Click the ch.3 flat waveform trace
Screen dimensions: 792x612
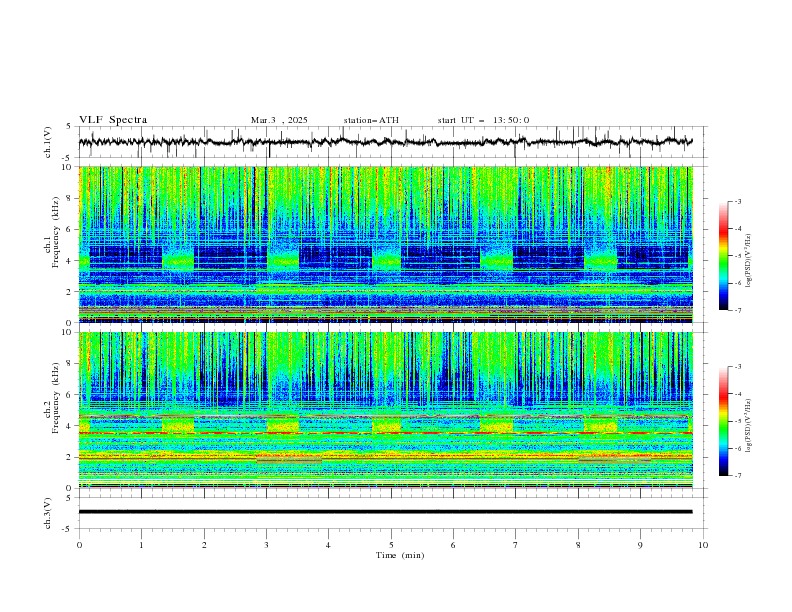click(x=386, y=512)
